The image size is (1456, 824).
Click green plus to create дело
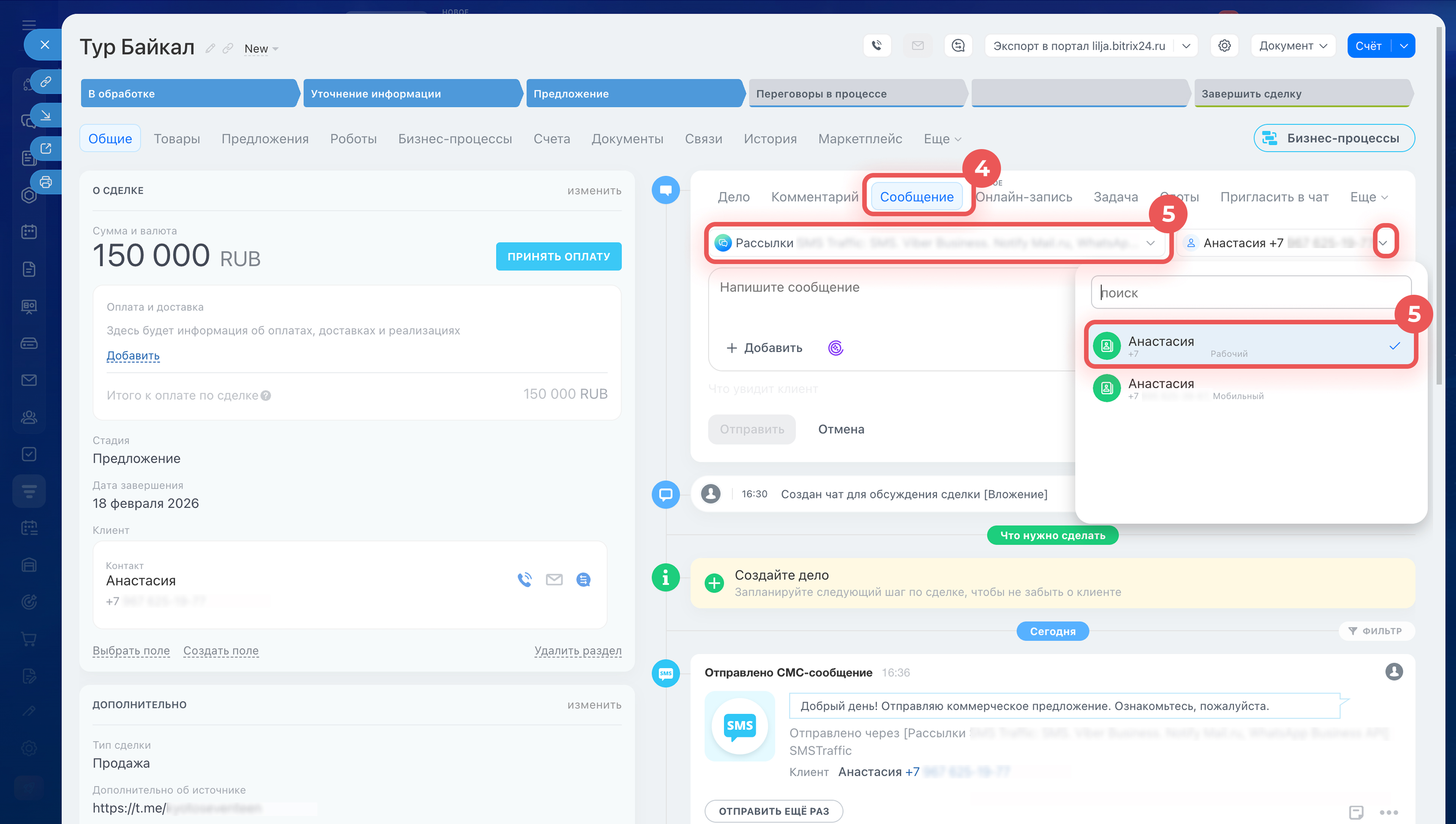(x=714, y=582)
